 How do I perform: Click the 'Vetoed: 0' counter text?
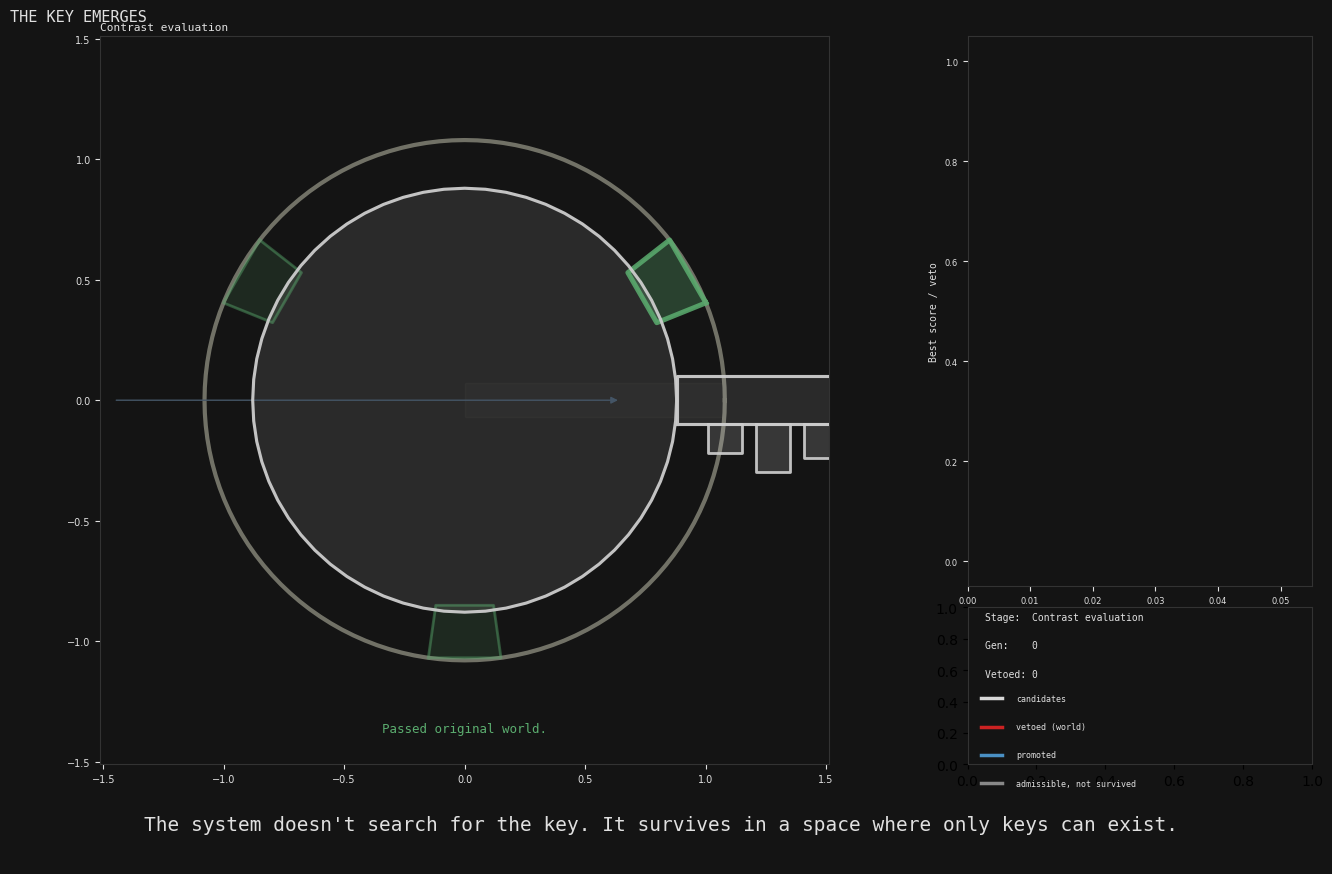[1010, 675]
